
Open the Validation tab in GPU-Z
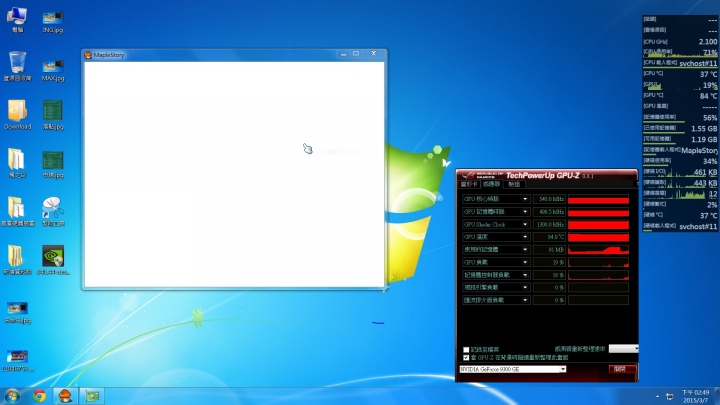(x=514, y=184)
